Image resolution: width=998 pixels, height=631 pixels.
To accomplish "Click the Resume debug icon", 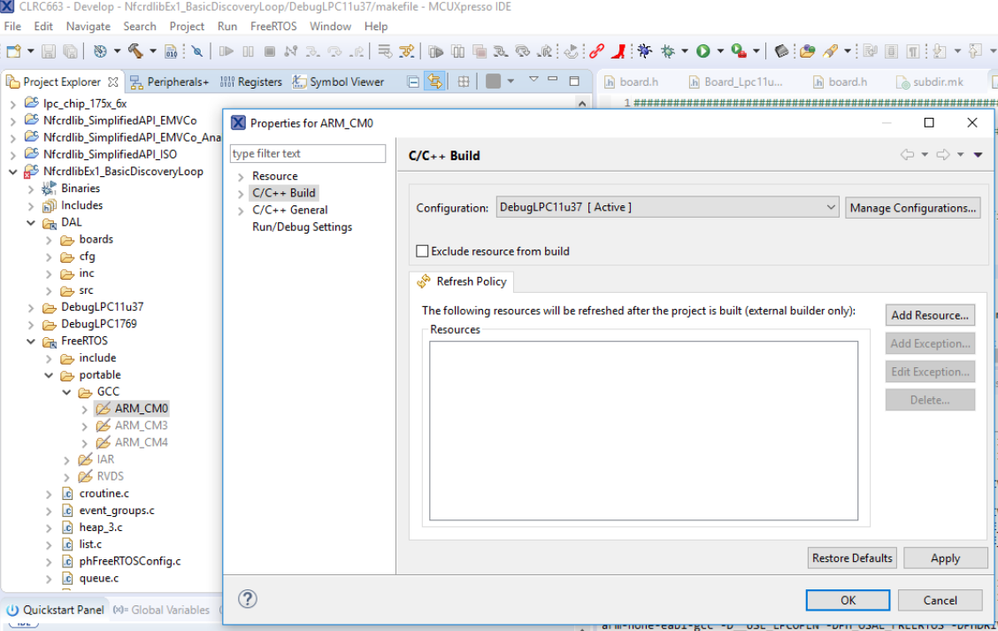I will click(x=226, y=52).
